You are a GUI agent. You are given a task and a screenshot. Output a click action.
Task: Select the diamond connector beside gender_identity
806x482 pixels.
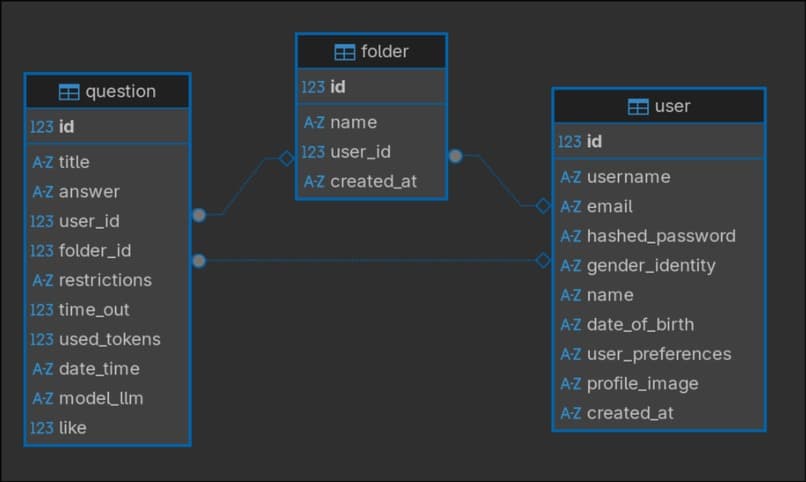tap(543, 261)
